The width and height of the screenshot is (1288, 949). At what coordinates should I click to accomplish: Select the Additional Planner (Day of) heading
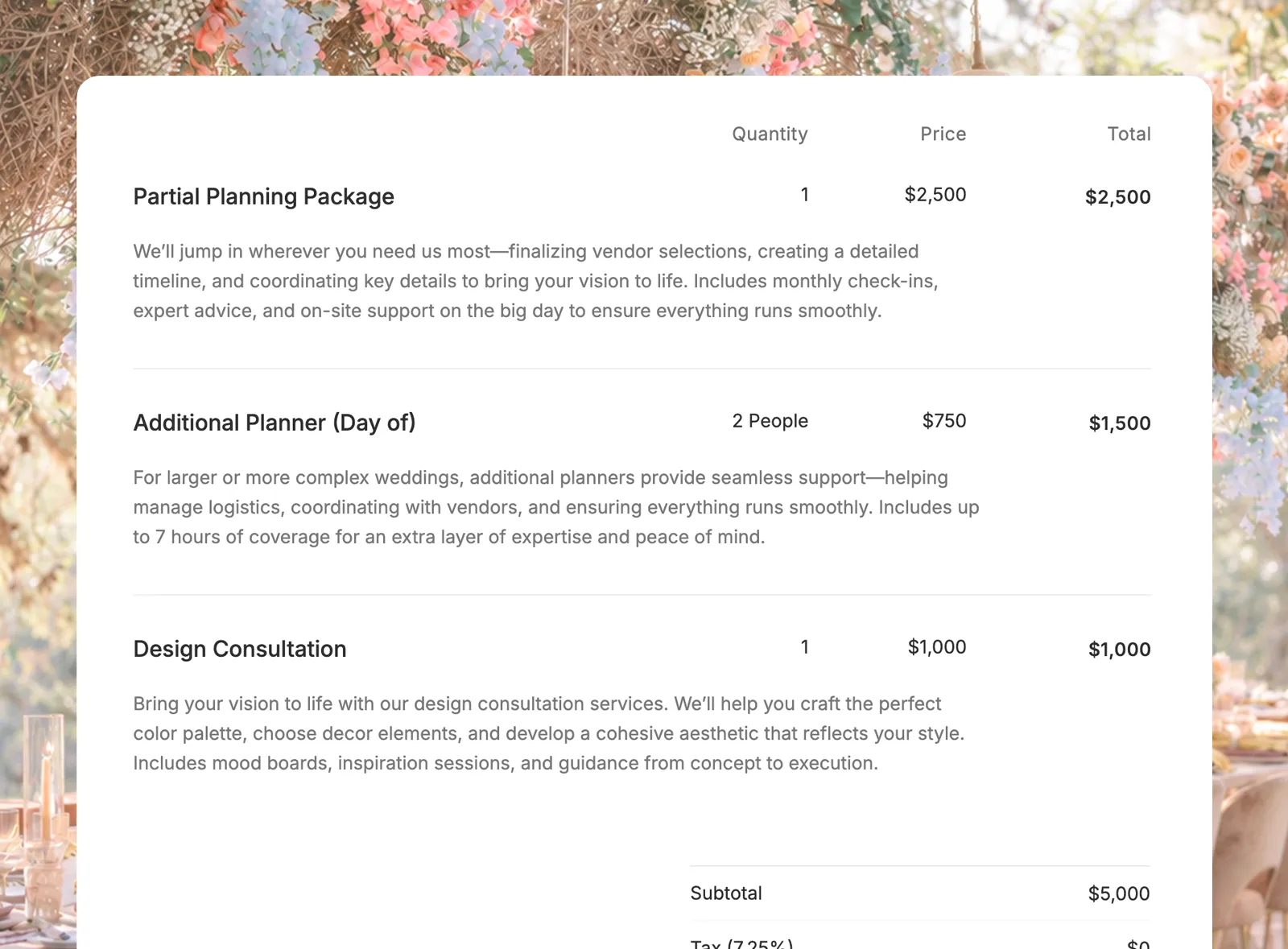tap(275, 423)
